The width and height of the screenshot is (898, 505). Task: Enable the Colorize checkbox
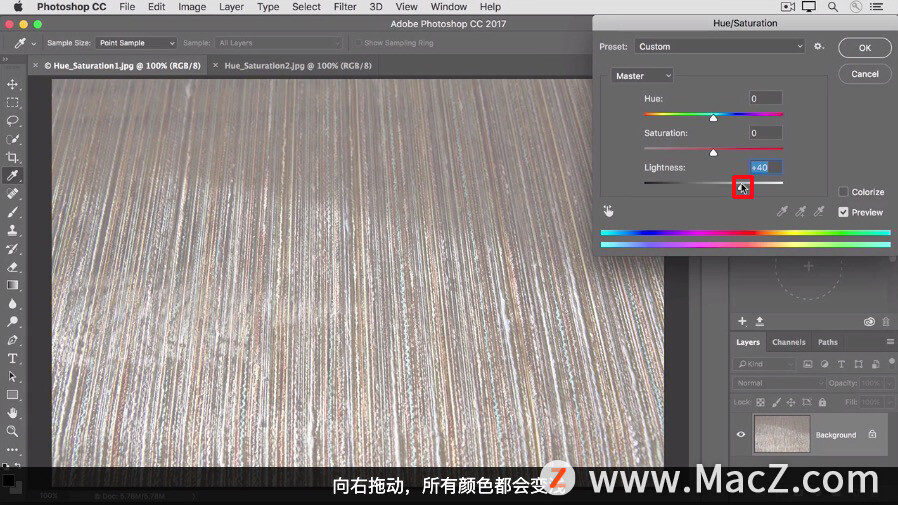(x=843, y=192)
